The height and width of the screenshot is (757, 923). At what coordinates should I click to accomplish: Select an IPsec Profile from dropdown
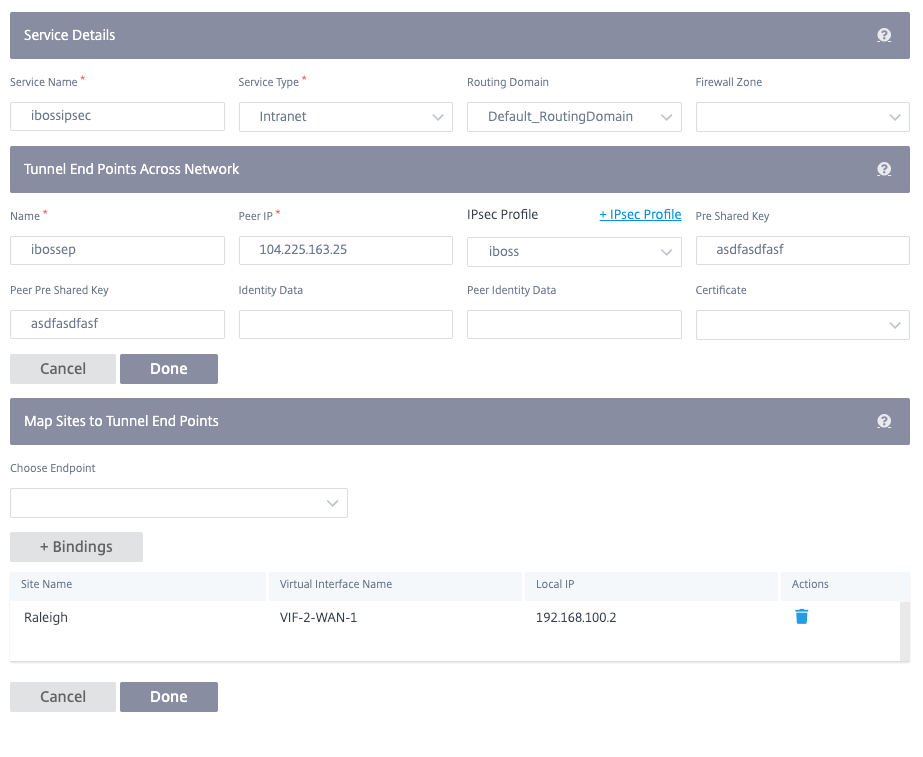point(574,251)
